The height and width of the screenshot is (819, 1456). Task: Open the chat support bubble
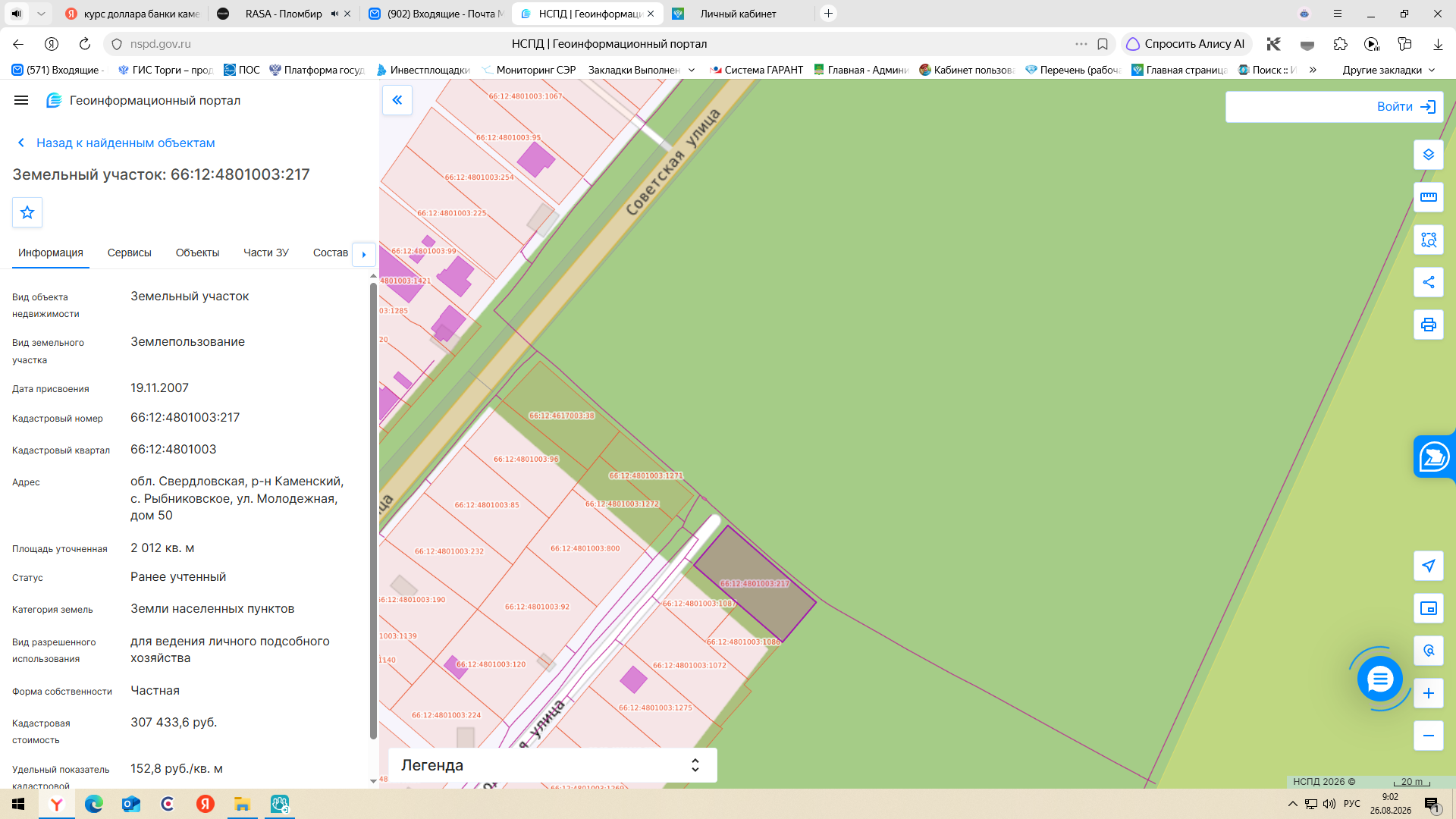(1379, 679)
